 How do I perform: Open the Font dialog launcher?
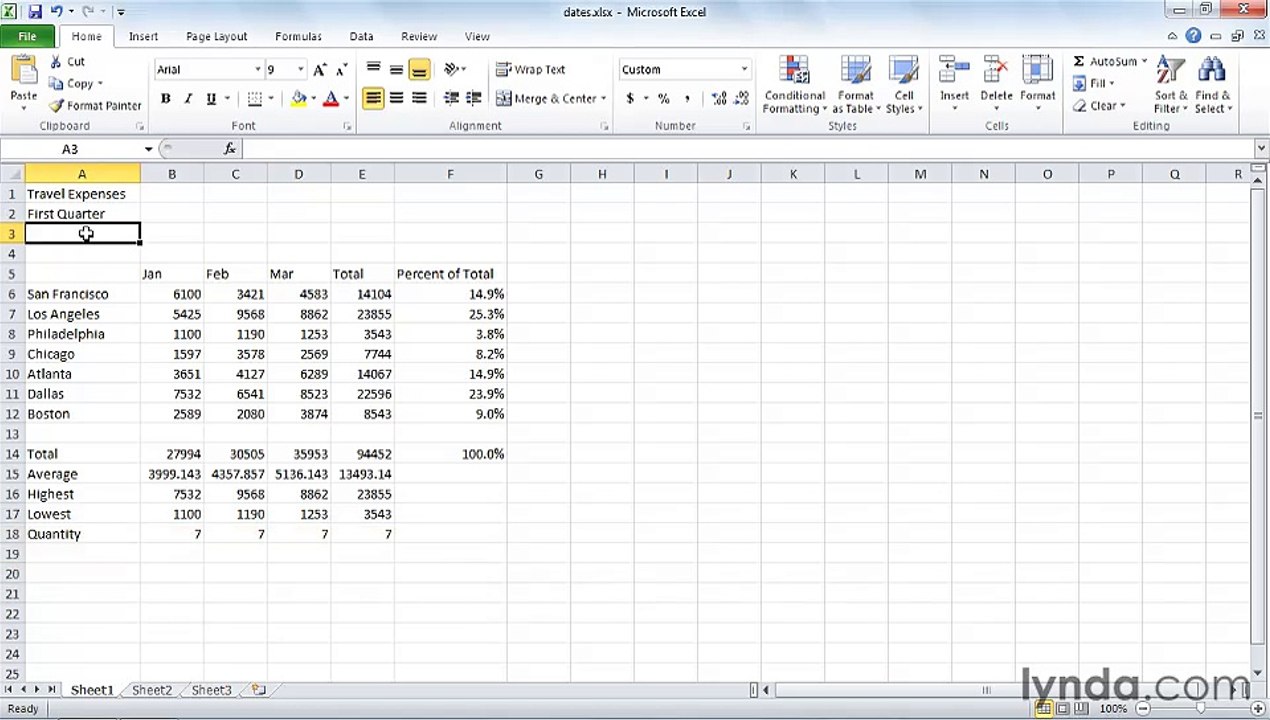coord(347,127)
